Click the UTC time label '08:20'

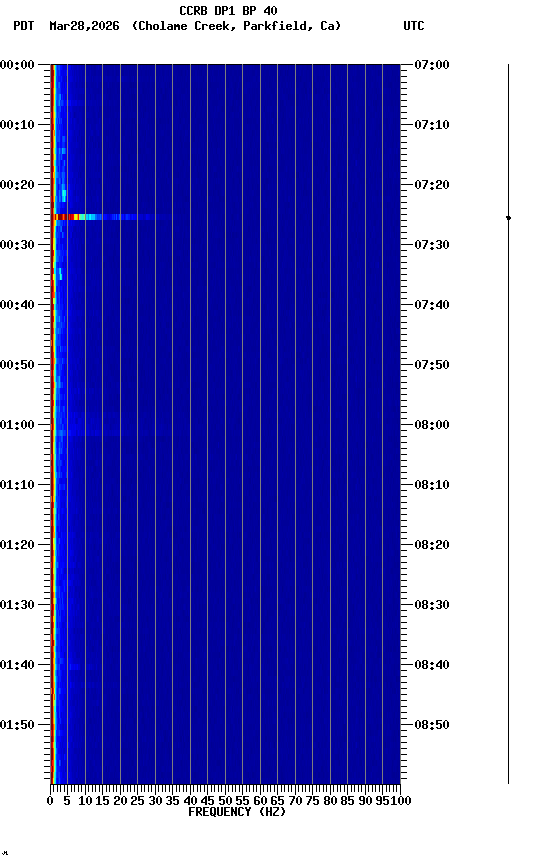[x=432, y=545]
